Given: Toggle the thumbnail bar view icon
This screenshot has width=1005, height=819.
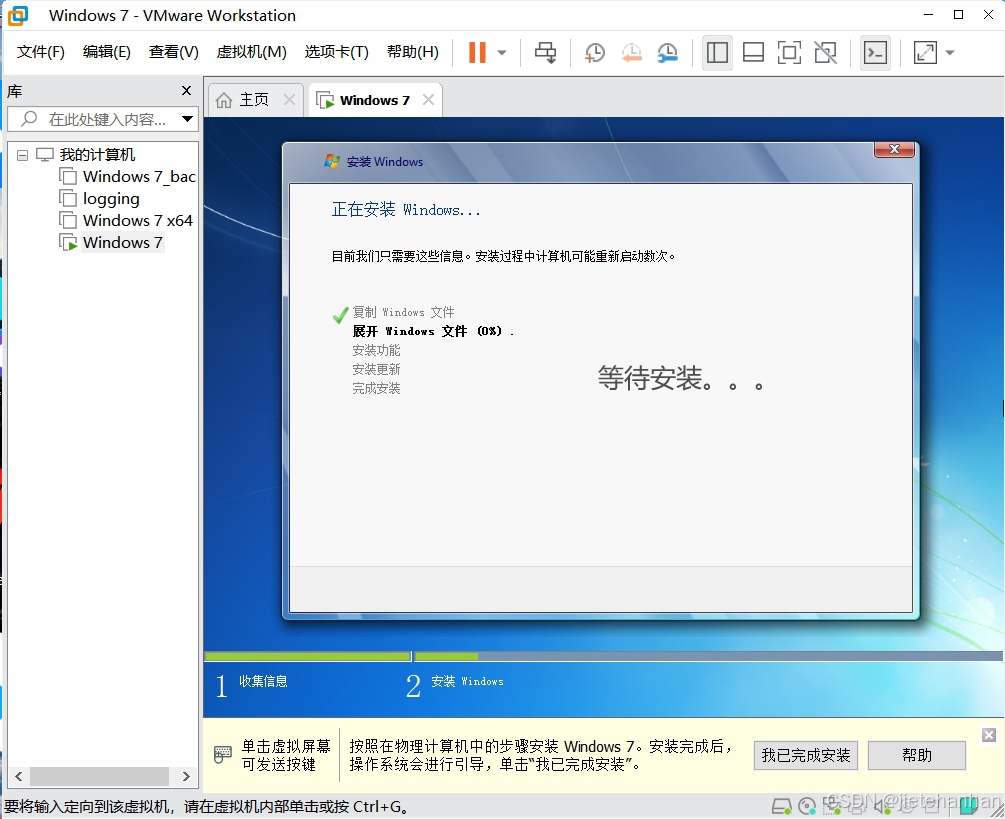Looking at the screenshot, I should pyautogui.click(x=753, y=53).
